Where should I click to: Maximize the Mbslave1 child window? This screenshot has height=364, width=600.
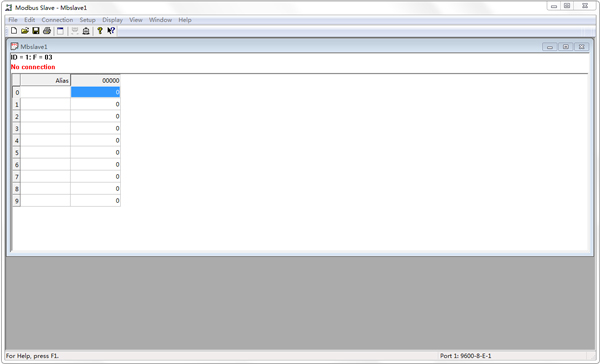coord(566,47)
